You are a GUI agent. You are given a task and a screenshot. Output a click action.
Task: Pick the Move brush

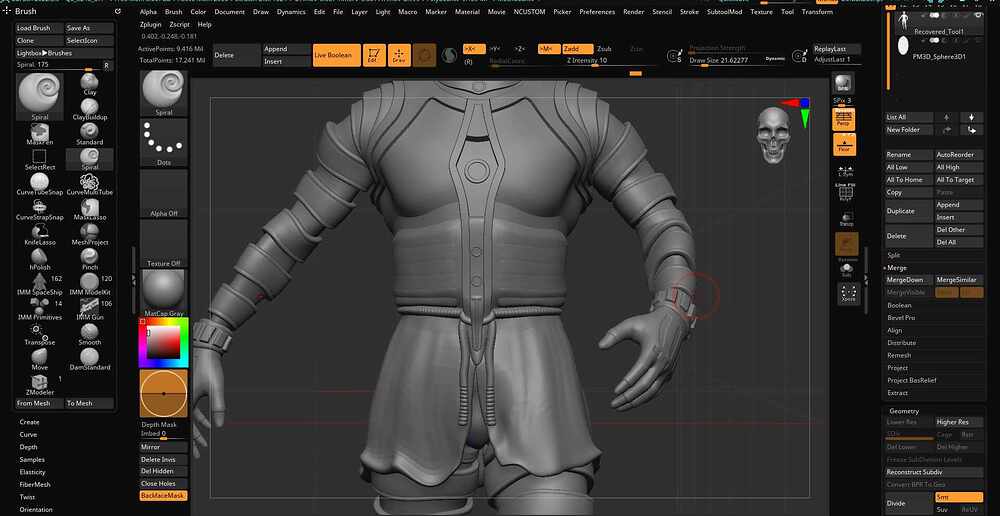click(x=40, y=359)
